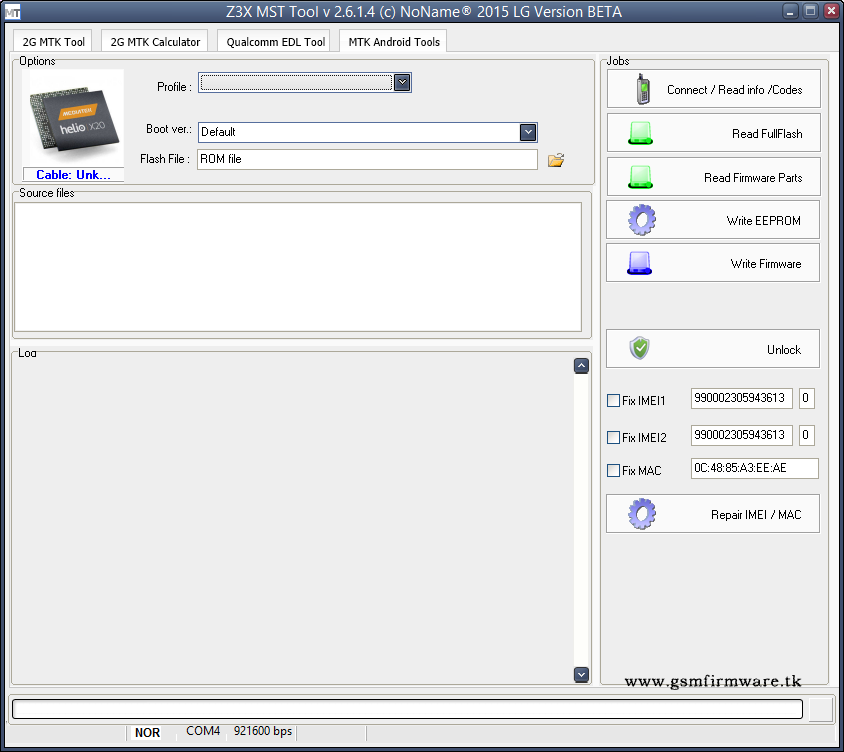Click the Log scroll down arrow

pyautogui.click(x=581, y=674)
